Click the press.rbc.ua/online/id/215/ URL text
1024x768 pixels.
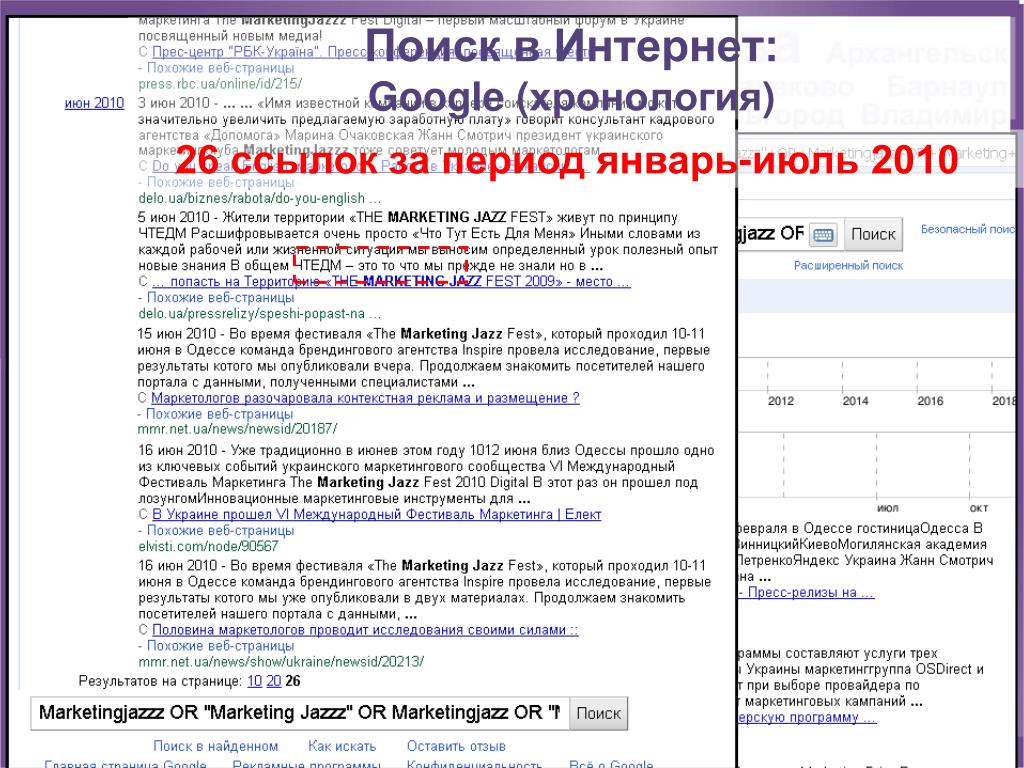coord(220,84)
